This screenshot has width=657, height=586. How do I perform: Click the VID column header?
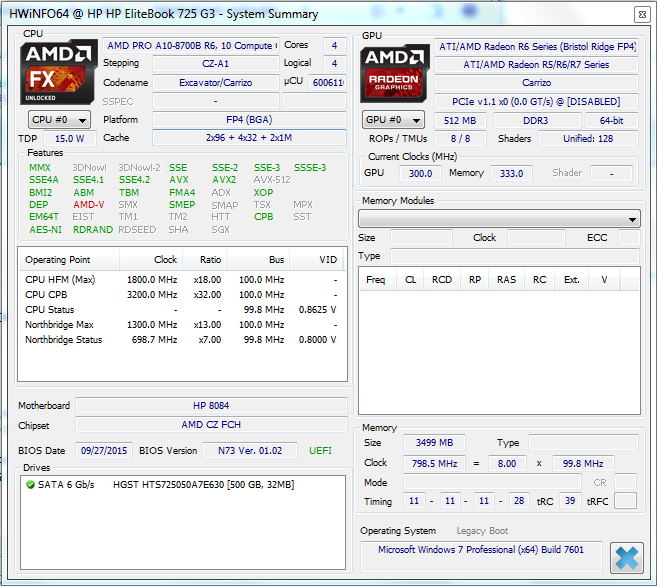click(316, 260)
